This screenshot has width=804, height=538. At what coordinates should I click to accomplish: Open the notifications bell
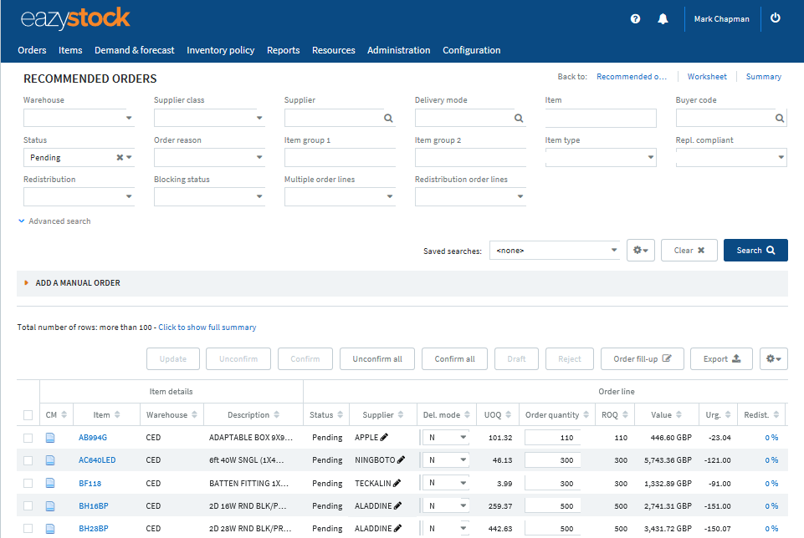(x=662, y=19)
